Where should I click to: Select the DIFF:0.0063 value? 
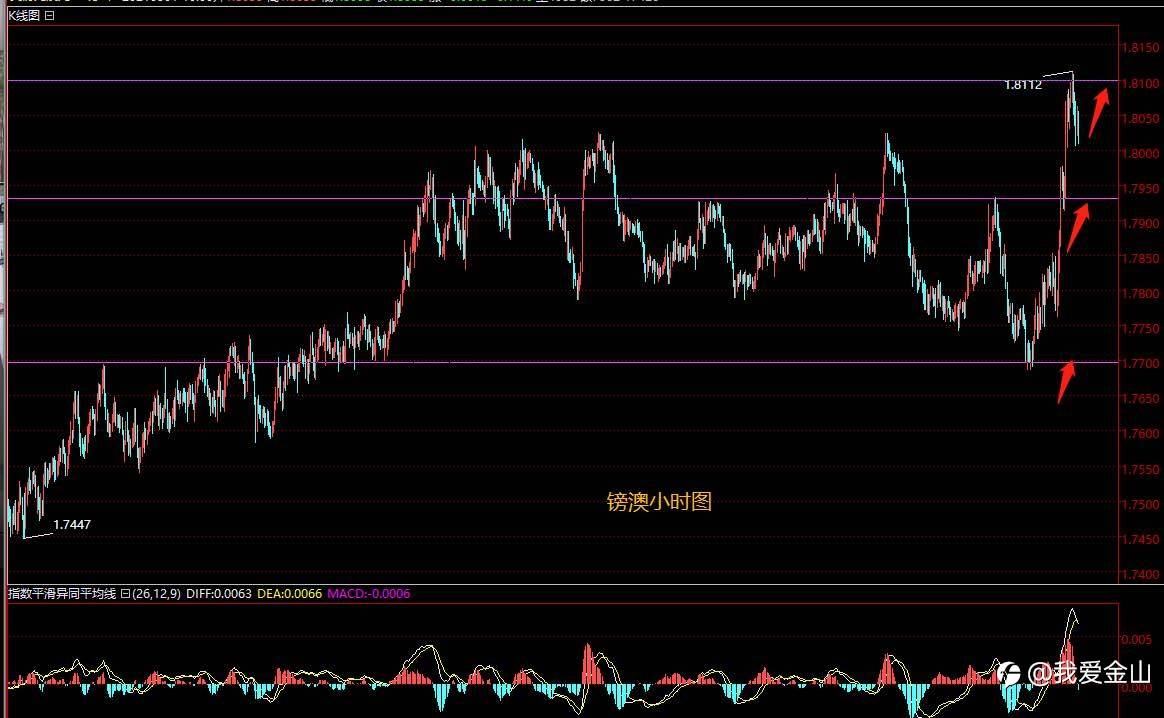click(x=219, y=593)
